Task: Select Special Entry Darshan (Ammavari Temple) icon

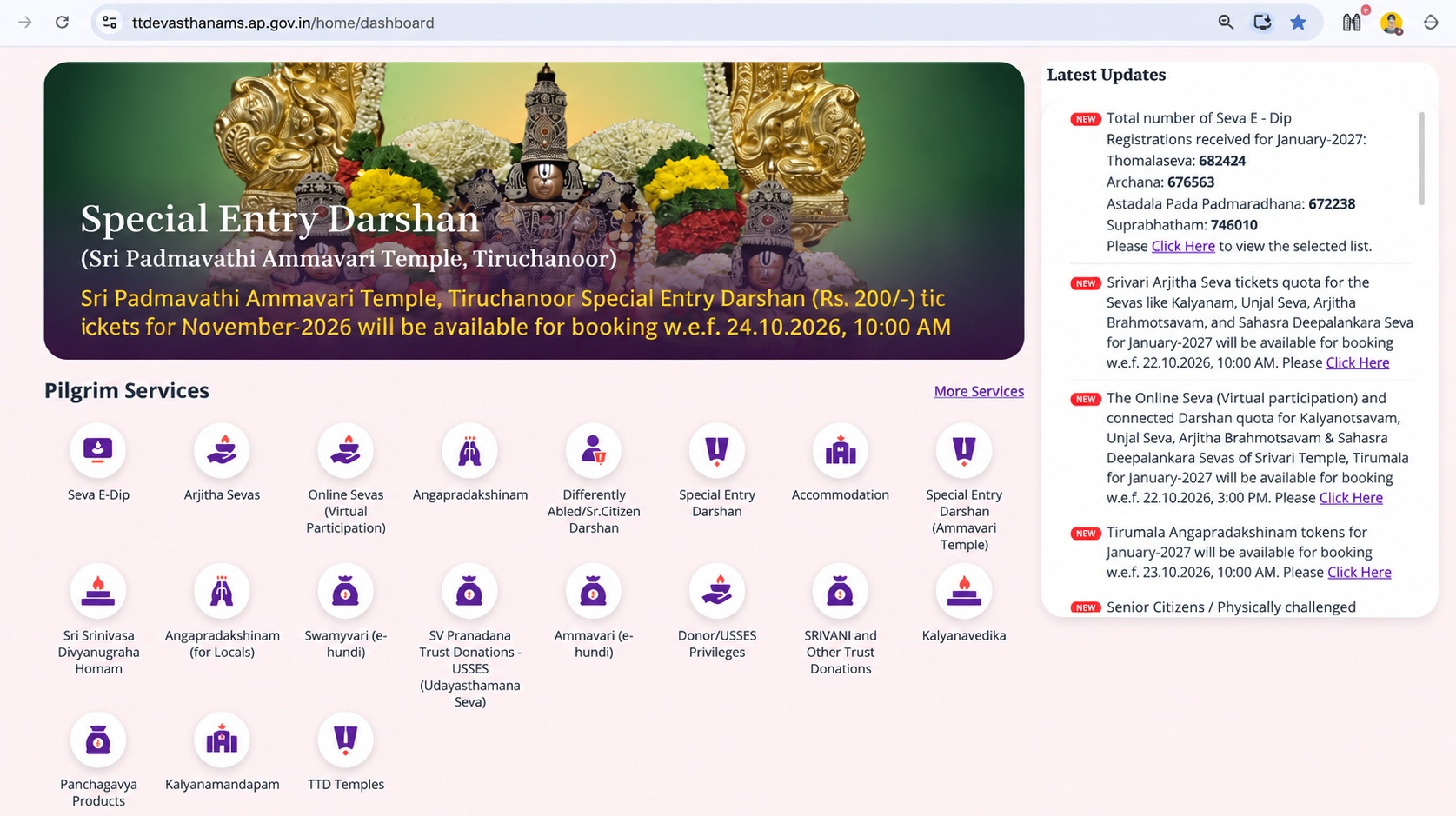Action: tap(964, 450)
